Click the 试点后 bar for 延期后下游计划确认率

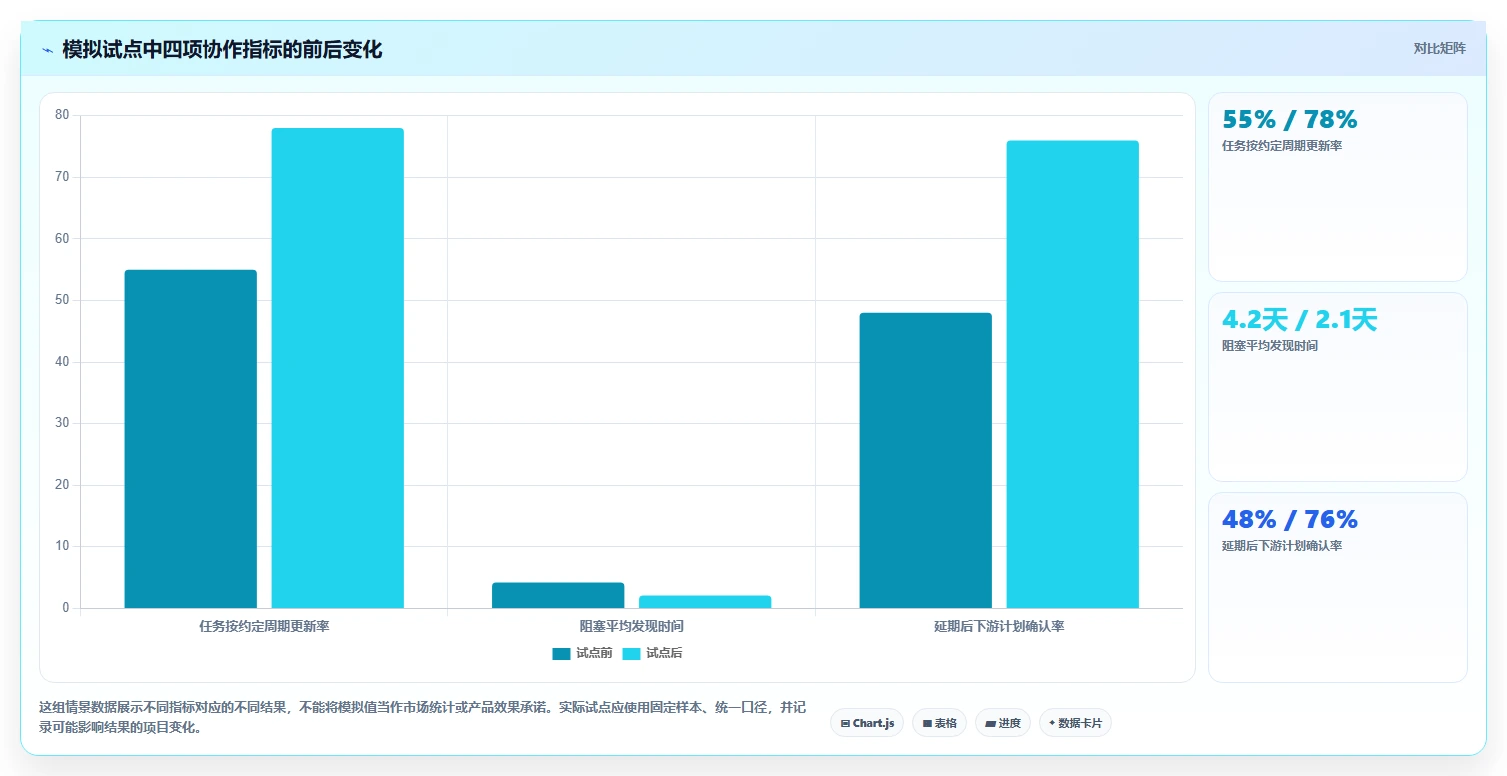(1072, 374)
